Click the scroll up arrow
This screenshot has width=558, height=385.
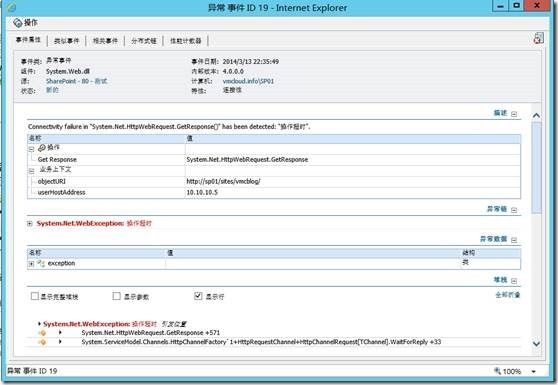click(x=536, y=116)
